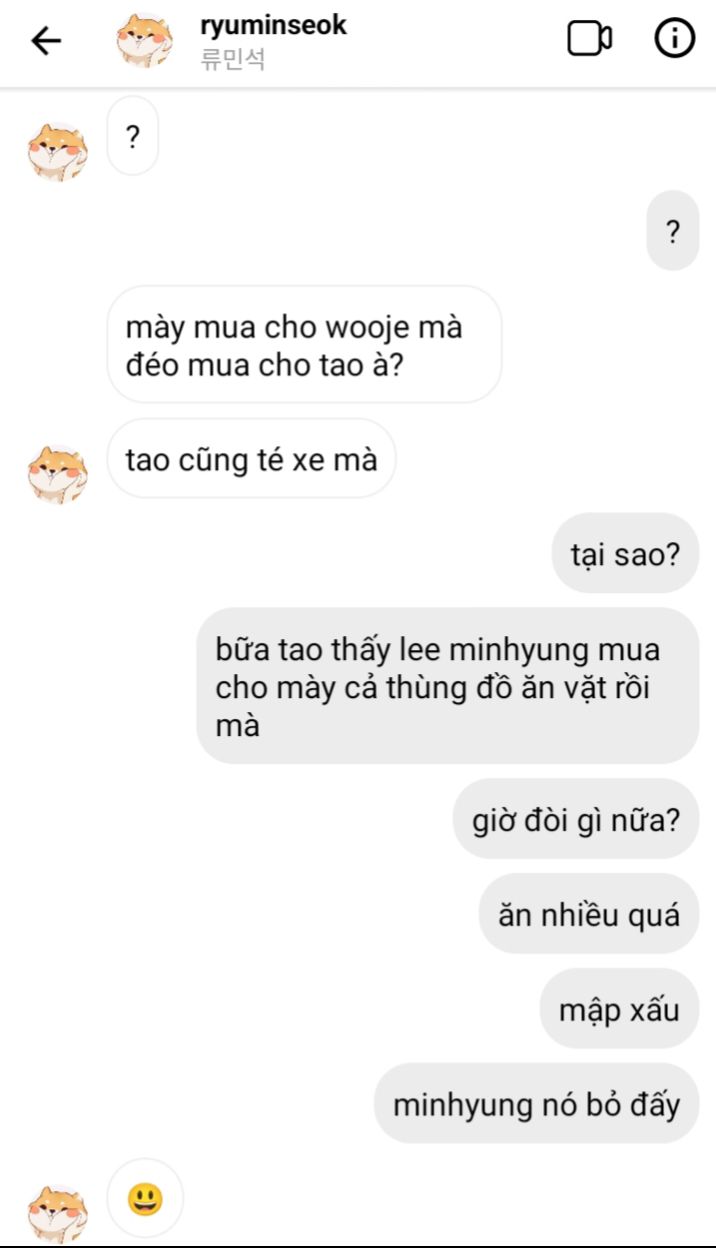
Task: Tap the ryuminseok username in the header
Action: pos(273,25)
